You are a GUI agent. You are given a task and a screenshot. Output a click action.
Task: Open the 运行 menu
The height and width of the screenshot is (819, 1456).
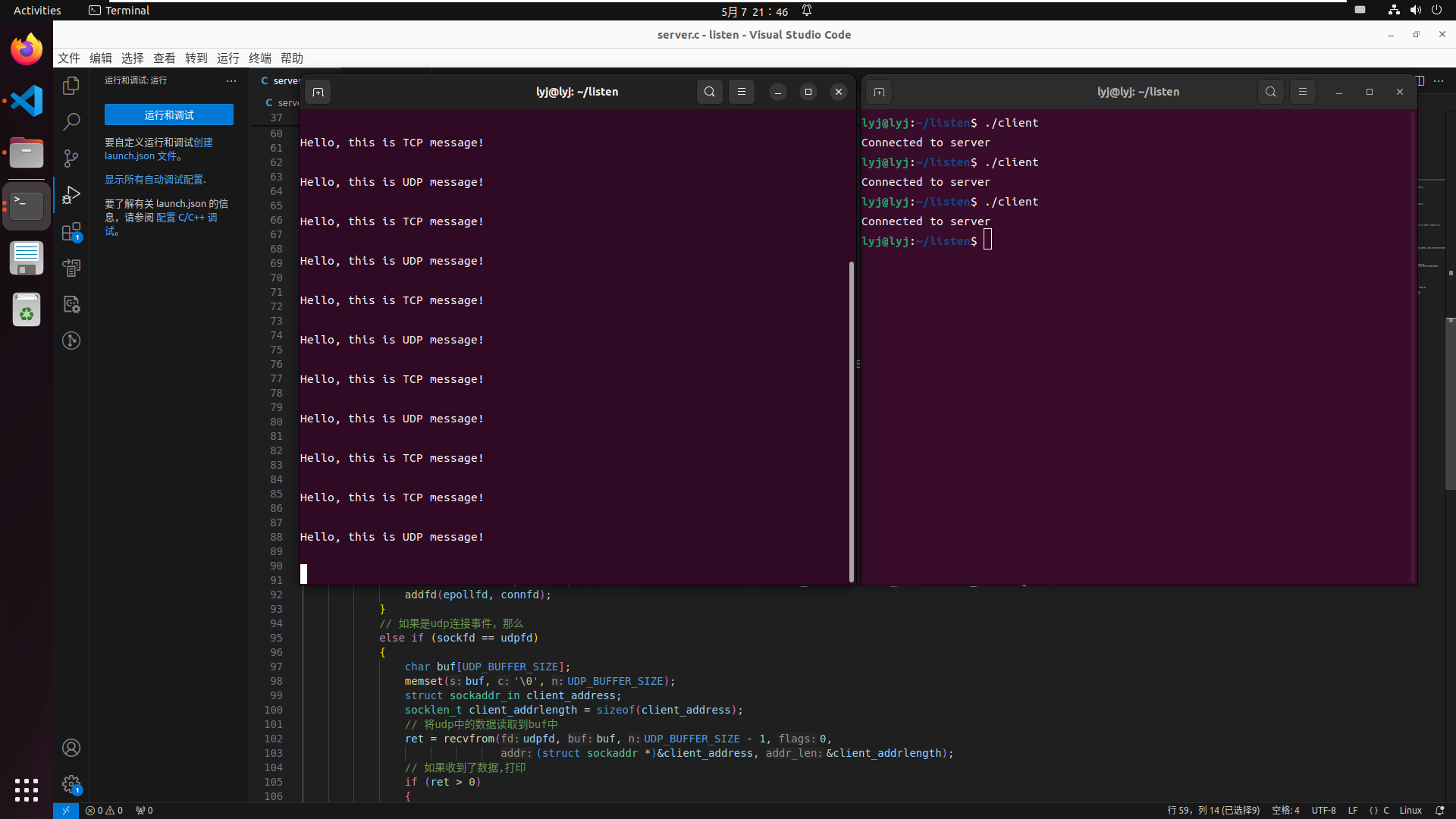point(227,58)
